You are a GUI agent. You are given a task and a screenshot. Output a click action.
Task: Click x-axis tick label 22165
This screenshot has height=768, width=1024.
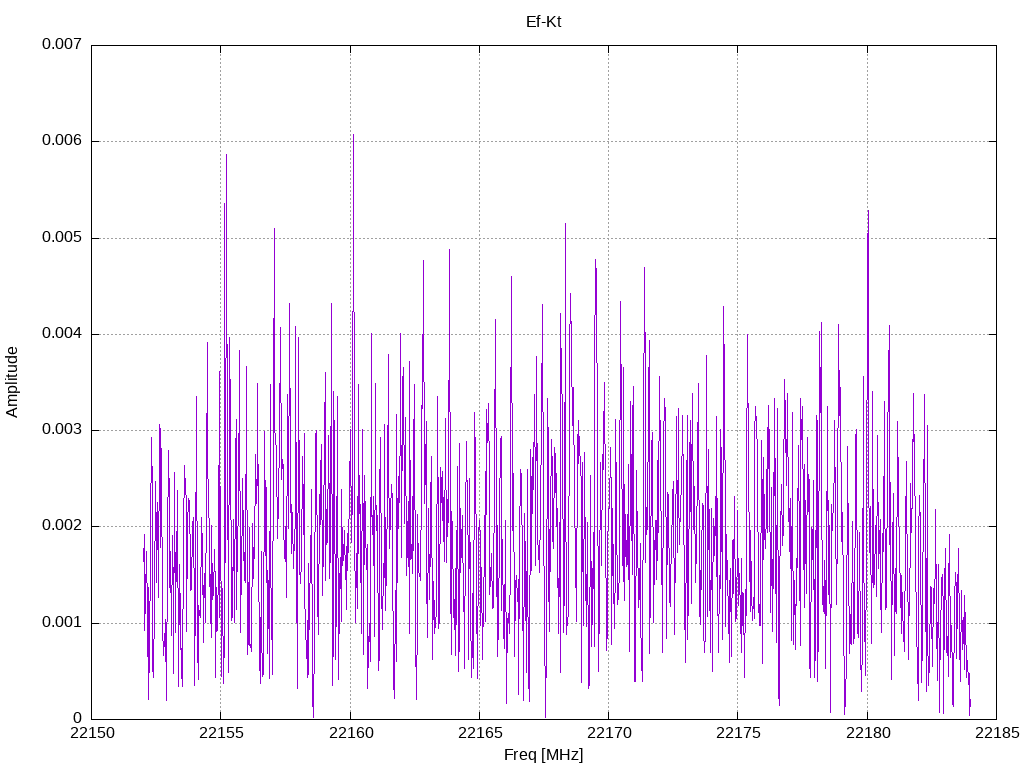[x=480, y=733]
